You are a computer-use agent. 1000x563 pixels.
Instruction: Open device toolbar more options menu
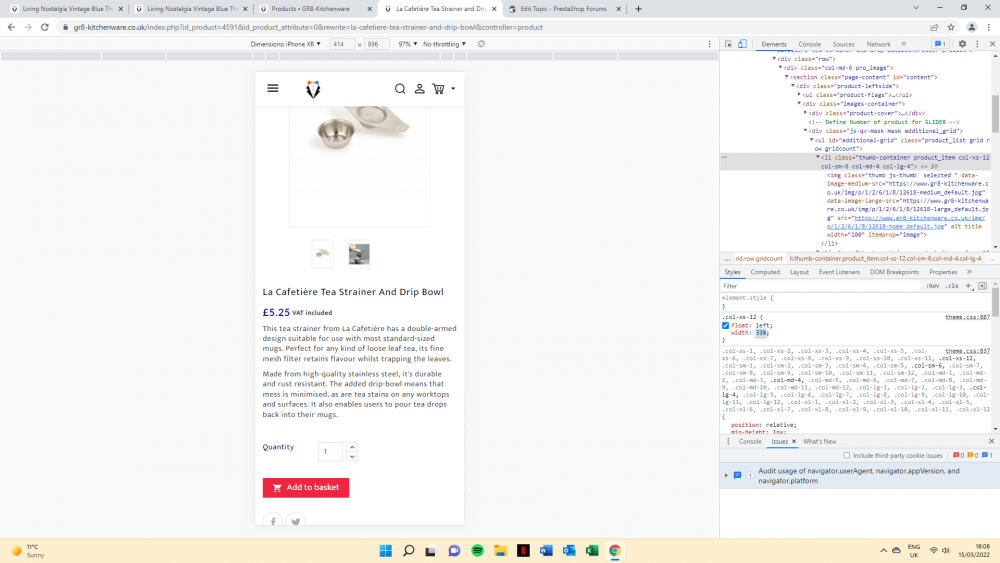coord(709,44)
